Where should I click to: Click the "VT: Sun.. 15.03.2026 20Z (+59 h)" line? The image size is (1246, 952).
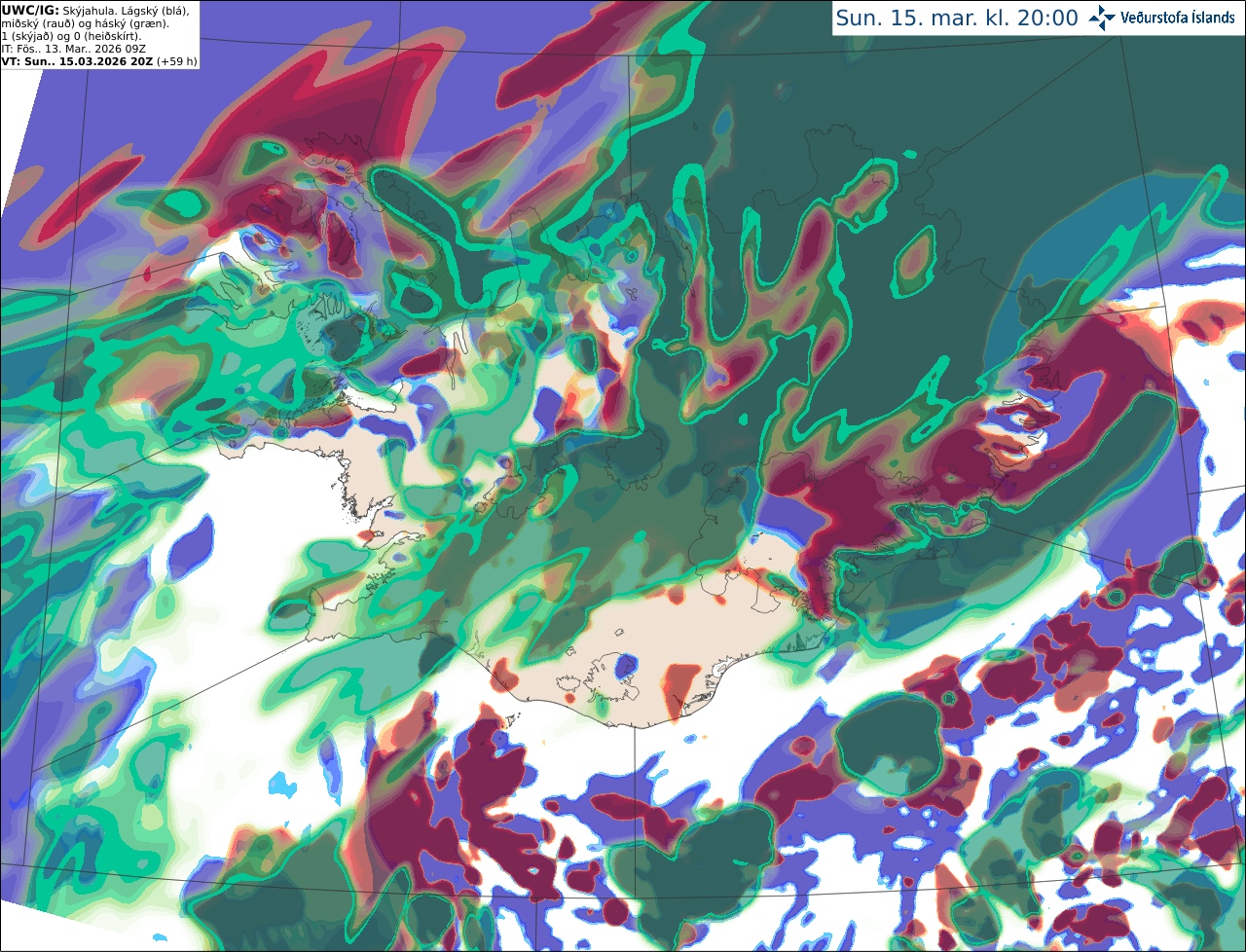[99, 61]
